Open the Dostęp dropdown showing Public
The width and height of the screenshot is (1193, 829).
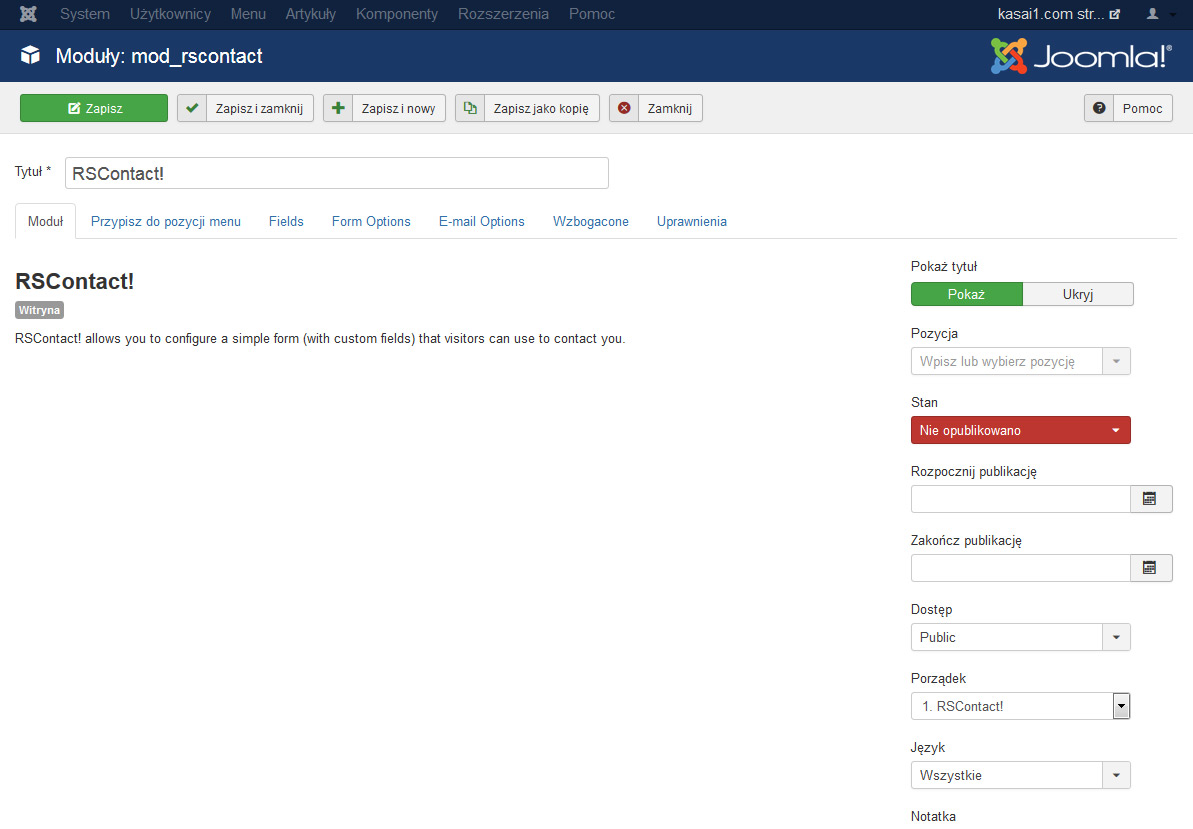click(x=1020, y=637)
